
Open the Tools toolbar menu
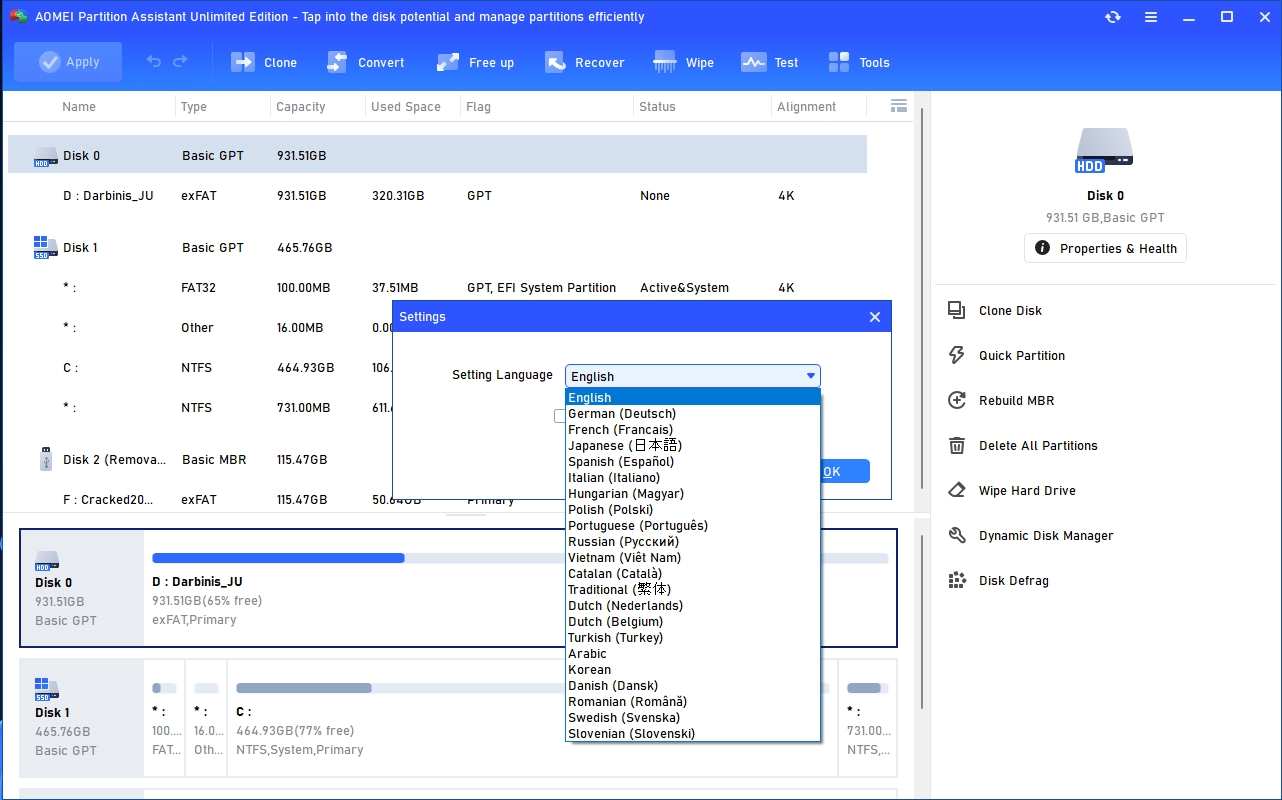859,62
